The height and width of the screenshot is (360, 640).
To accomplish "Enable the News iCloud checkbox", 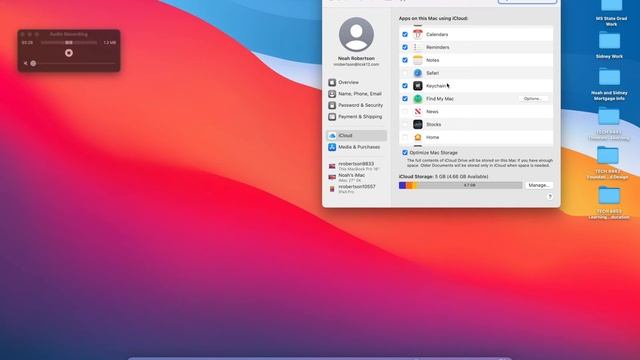I will (x=405, y=111).
